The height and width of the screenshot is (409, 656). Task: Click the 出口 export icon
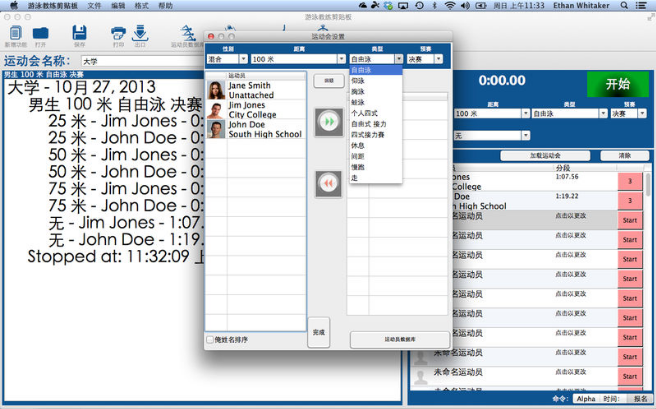point(140,35)
